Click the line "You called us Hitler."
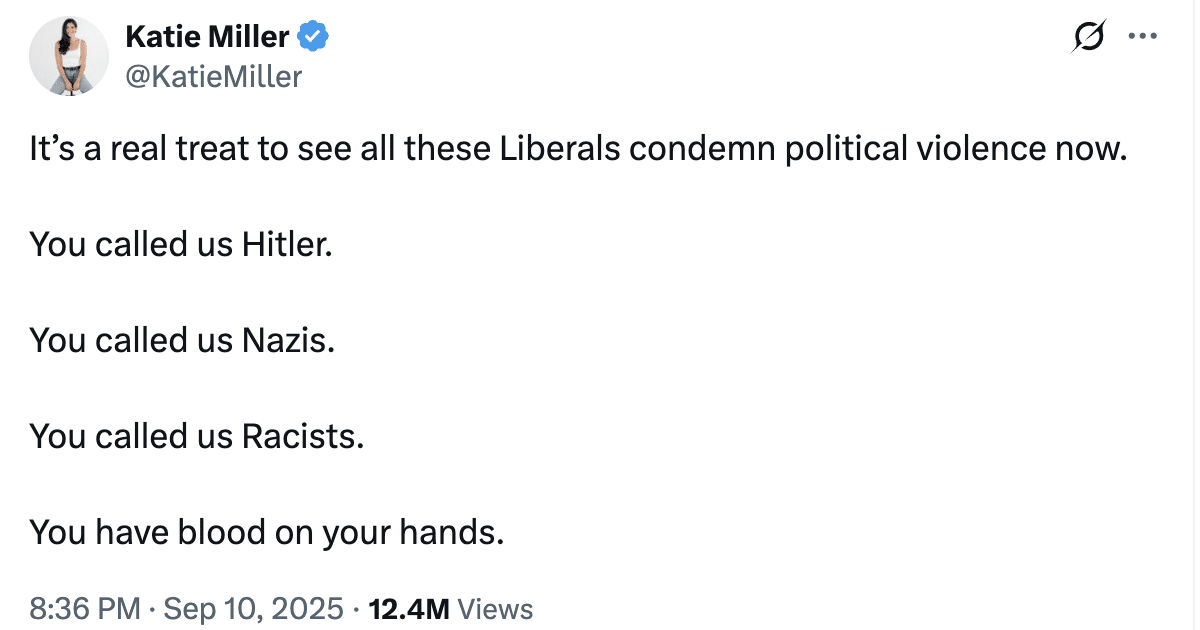The height and width of the screenshot is (630, 1200). [180, 246]
